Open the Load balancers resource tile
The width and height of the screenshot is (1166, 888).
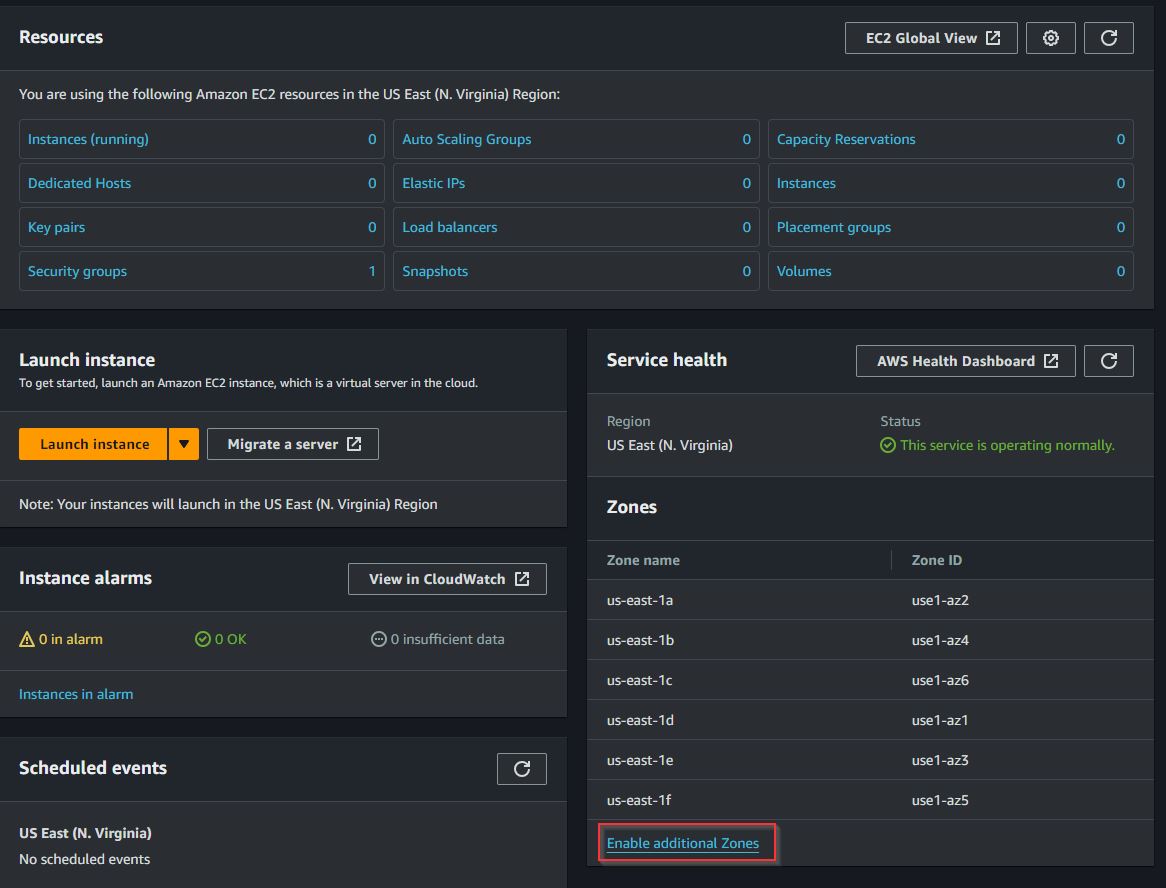point(576,227)
